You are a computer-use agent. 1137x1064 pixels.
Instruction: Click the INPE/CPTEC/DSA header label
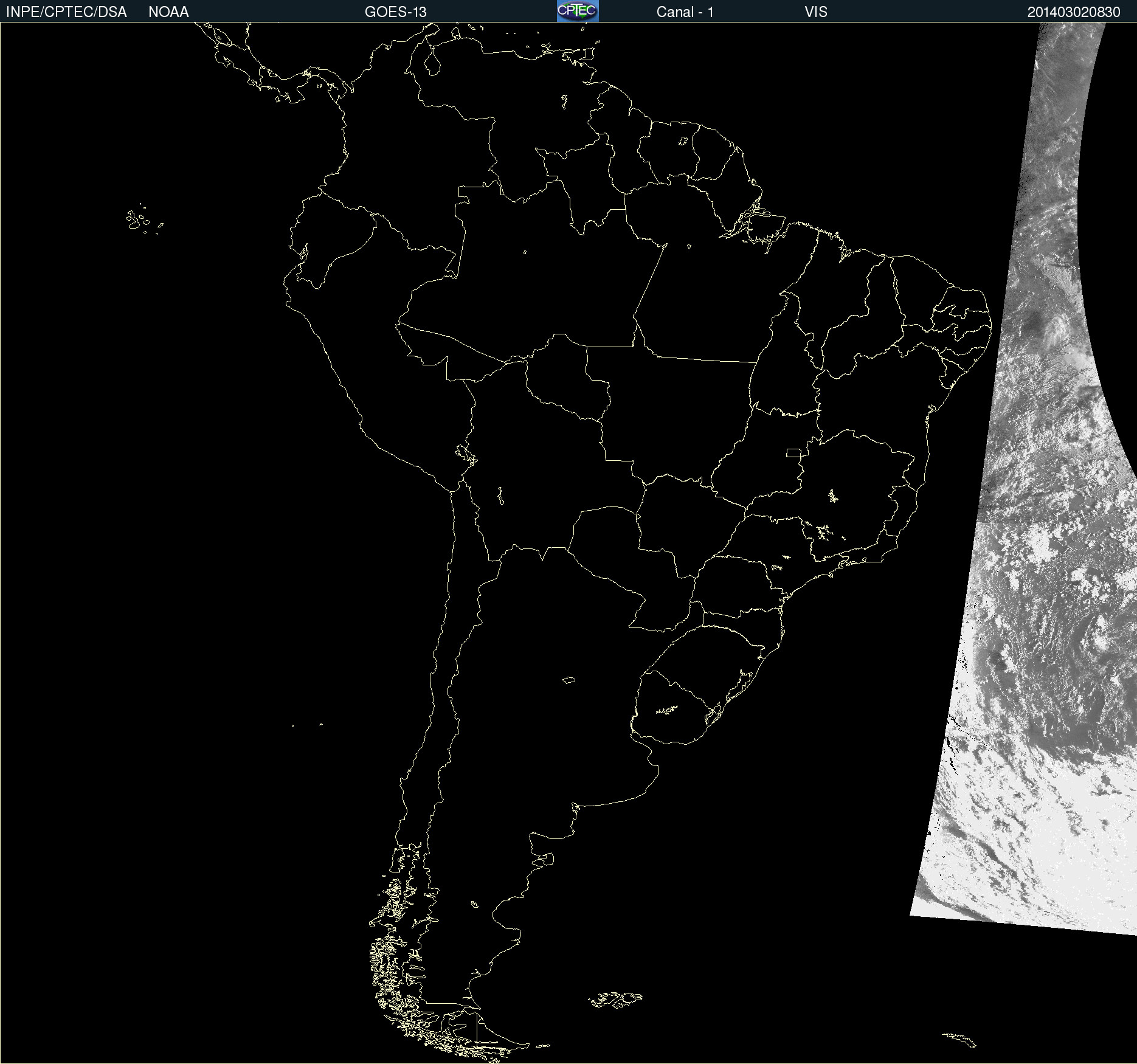tap(66, 12)
